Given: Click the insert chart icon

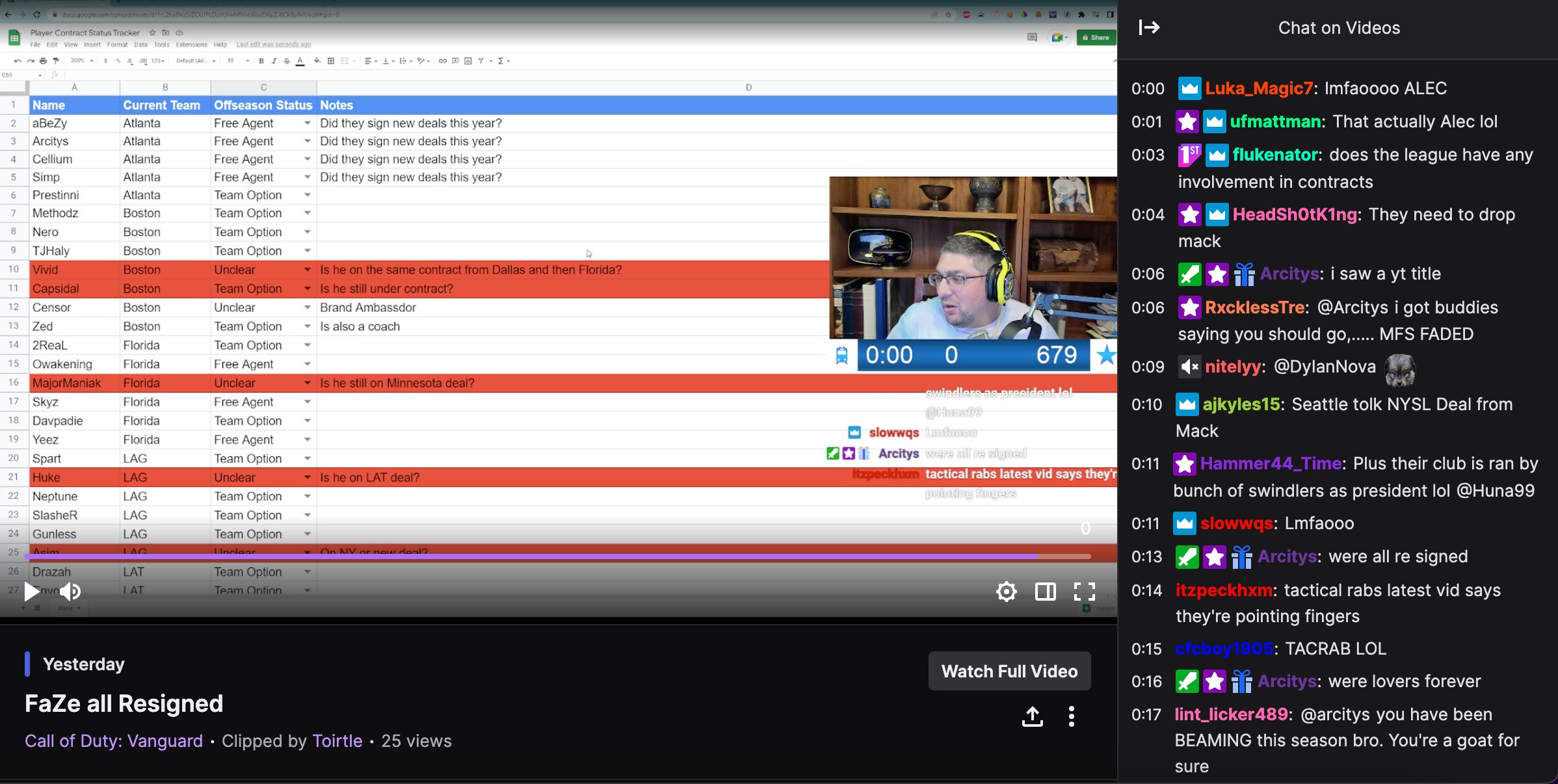Looking at the screenshot, I should (468, 61).
